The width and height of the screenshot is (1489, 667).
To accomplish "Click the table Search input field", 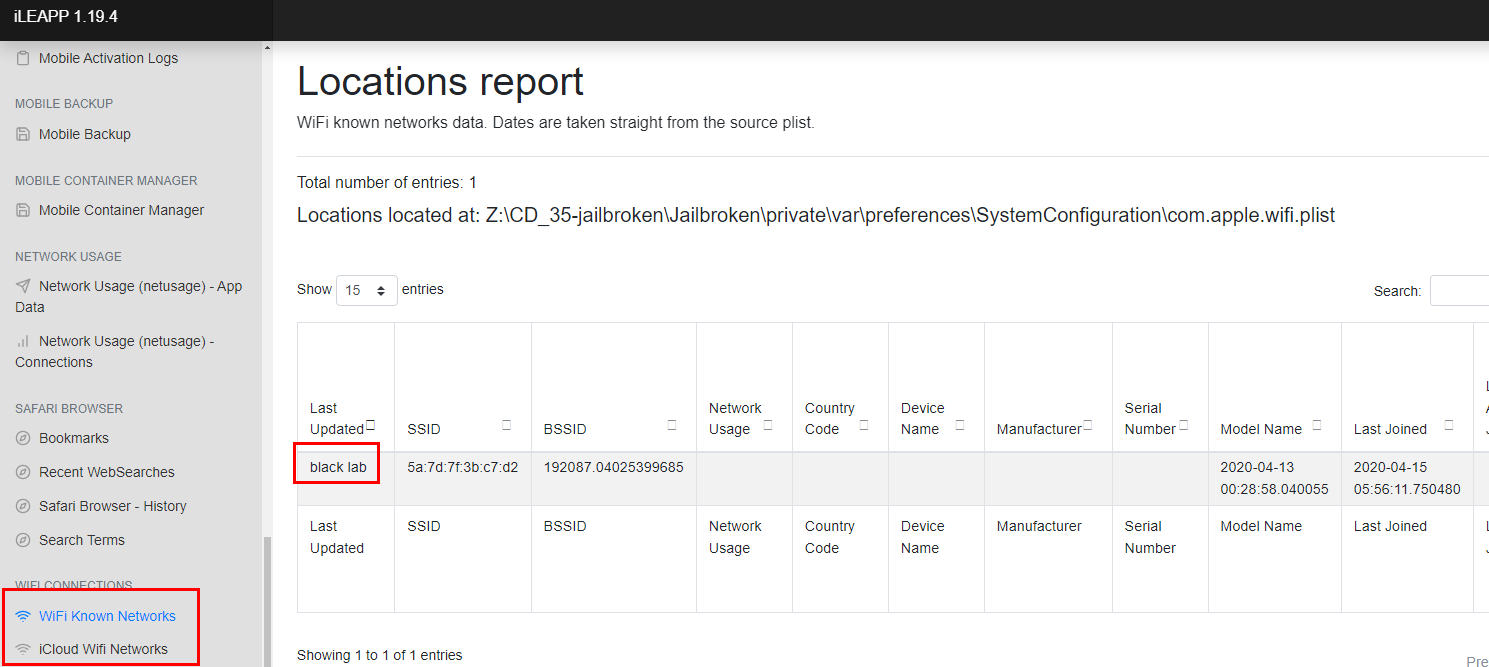I will click(x=1459, y=291).
